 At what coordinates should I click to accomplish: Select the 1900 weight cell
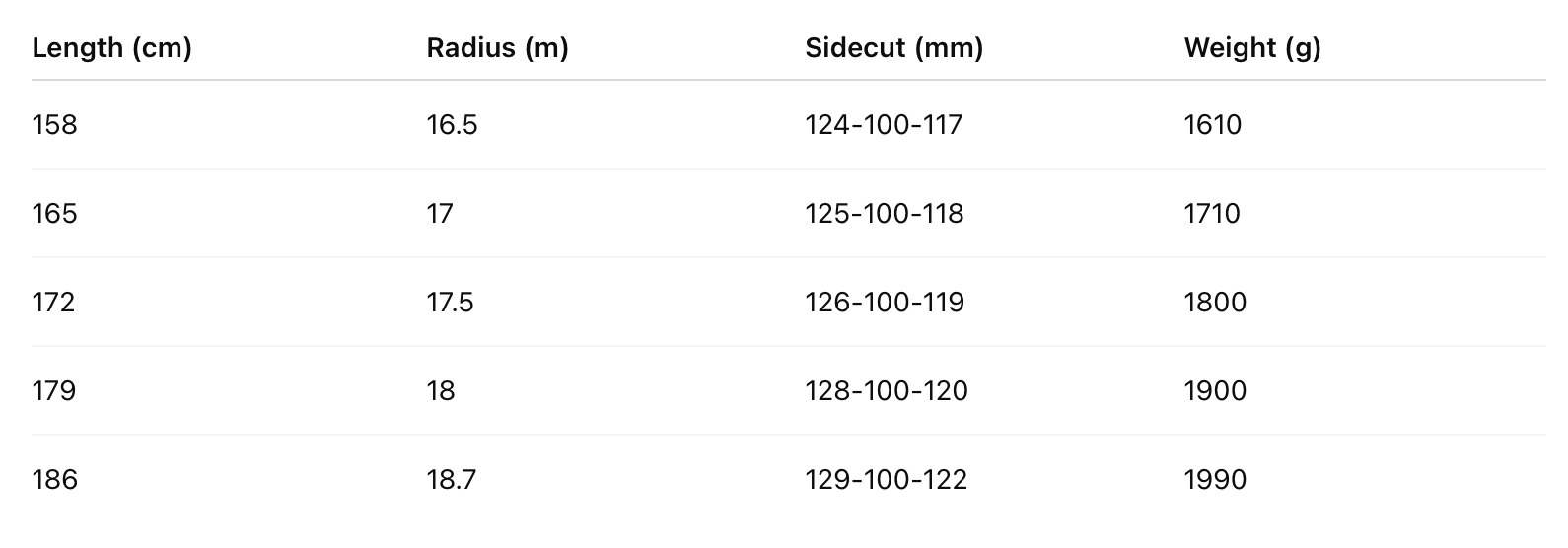pos(1215,391)
